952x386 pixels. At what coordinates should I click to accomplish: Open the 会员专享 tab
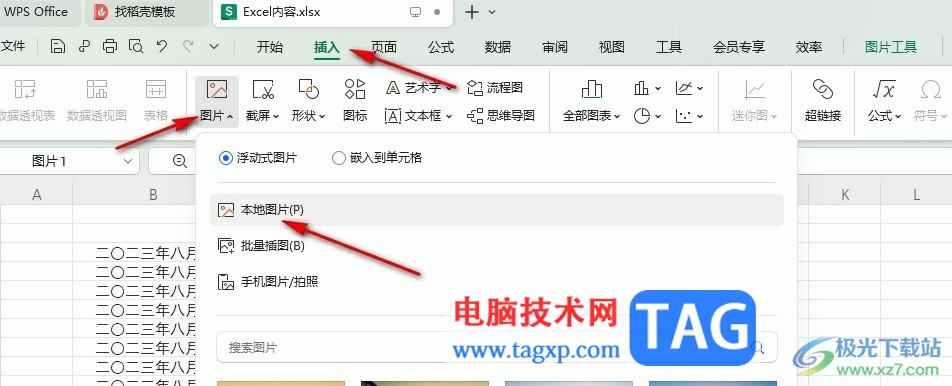739,47
